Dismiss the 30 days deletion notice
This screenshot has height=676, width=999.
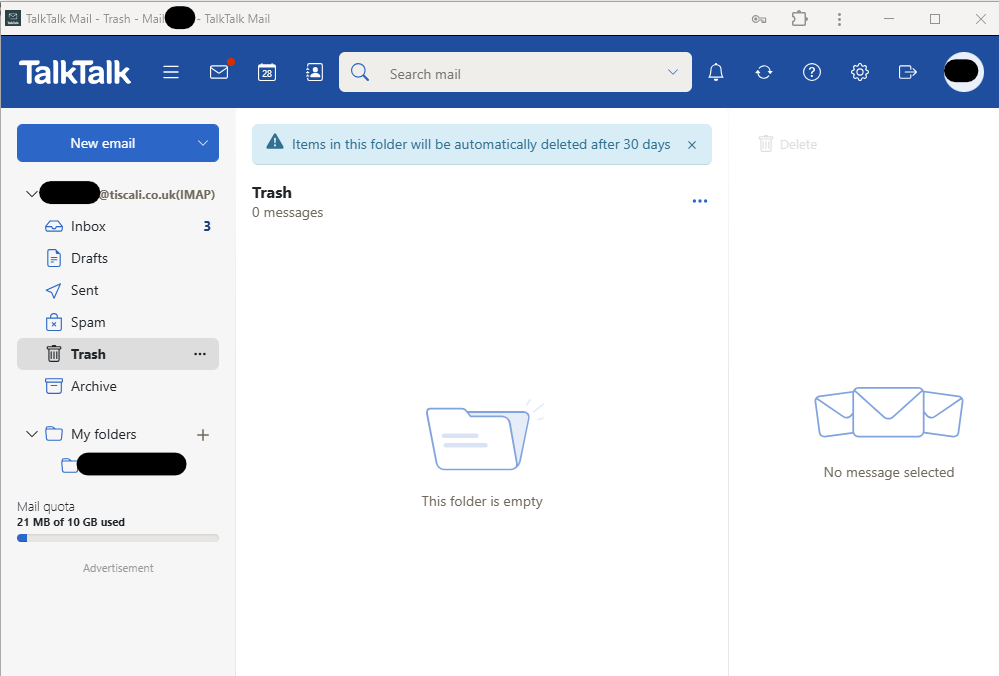(692, 145)
